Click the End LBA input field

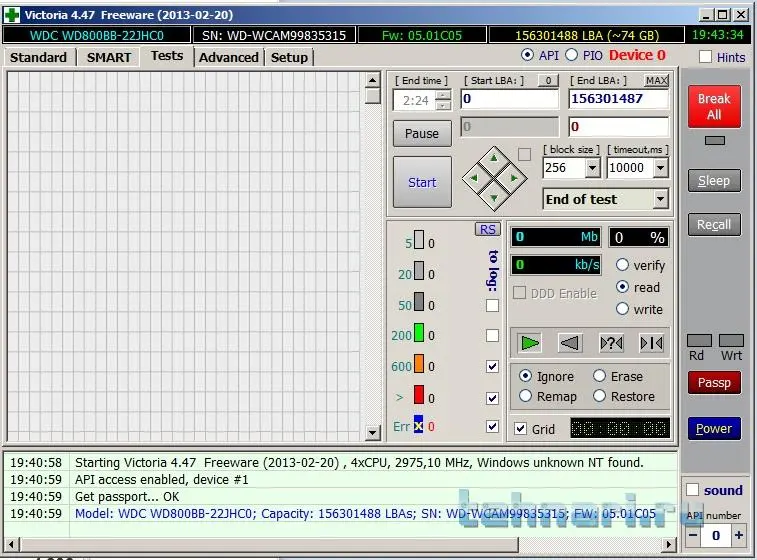pos(619,99)
